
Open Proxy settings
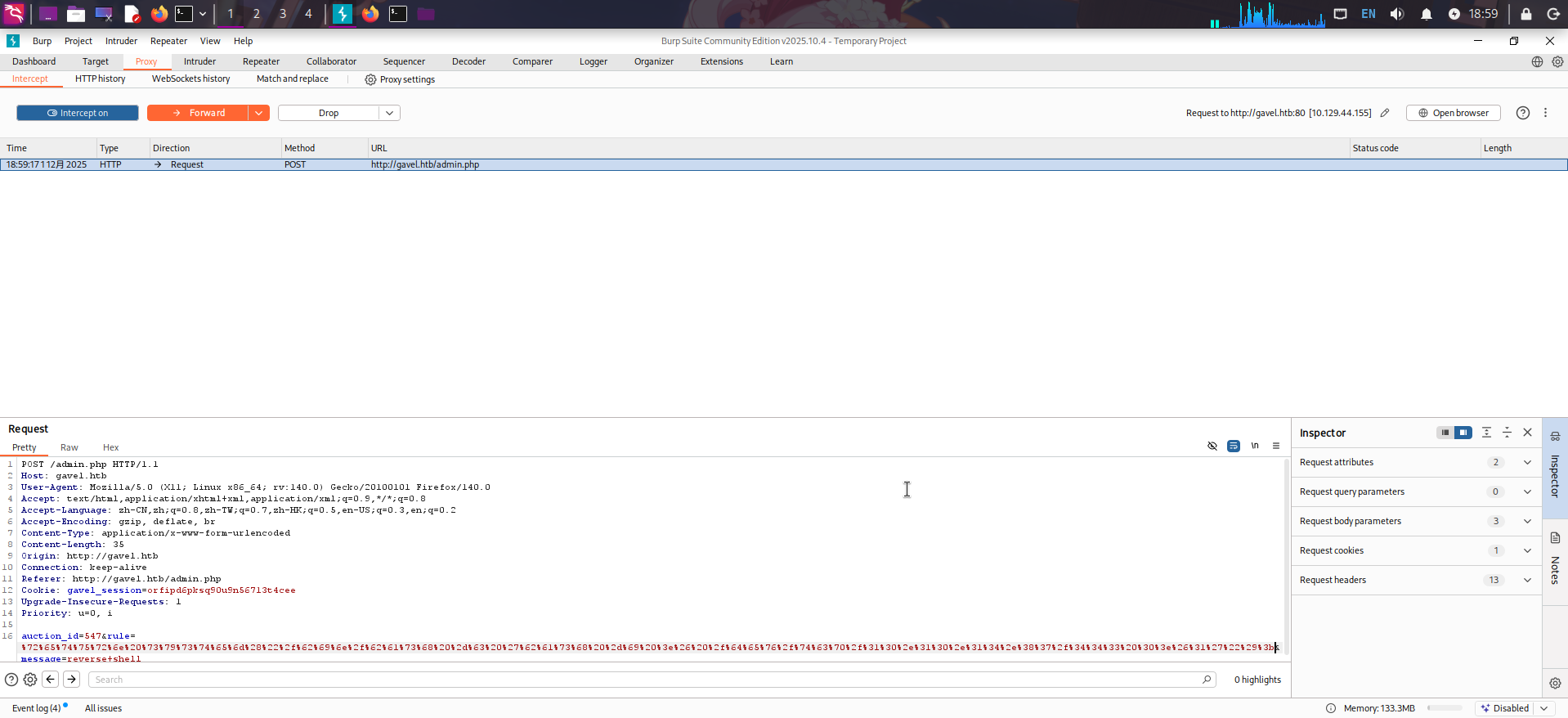400,79
